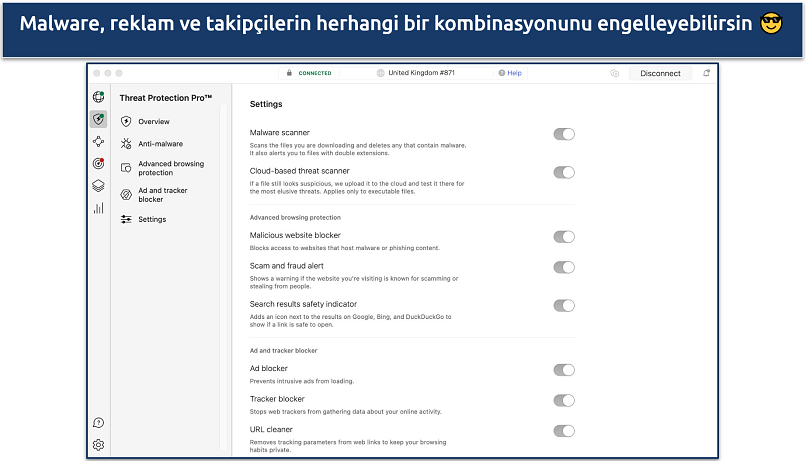Click the notifications bell icon
The height and width of the screenshot is (461, 806).
point(707,73)
